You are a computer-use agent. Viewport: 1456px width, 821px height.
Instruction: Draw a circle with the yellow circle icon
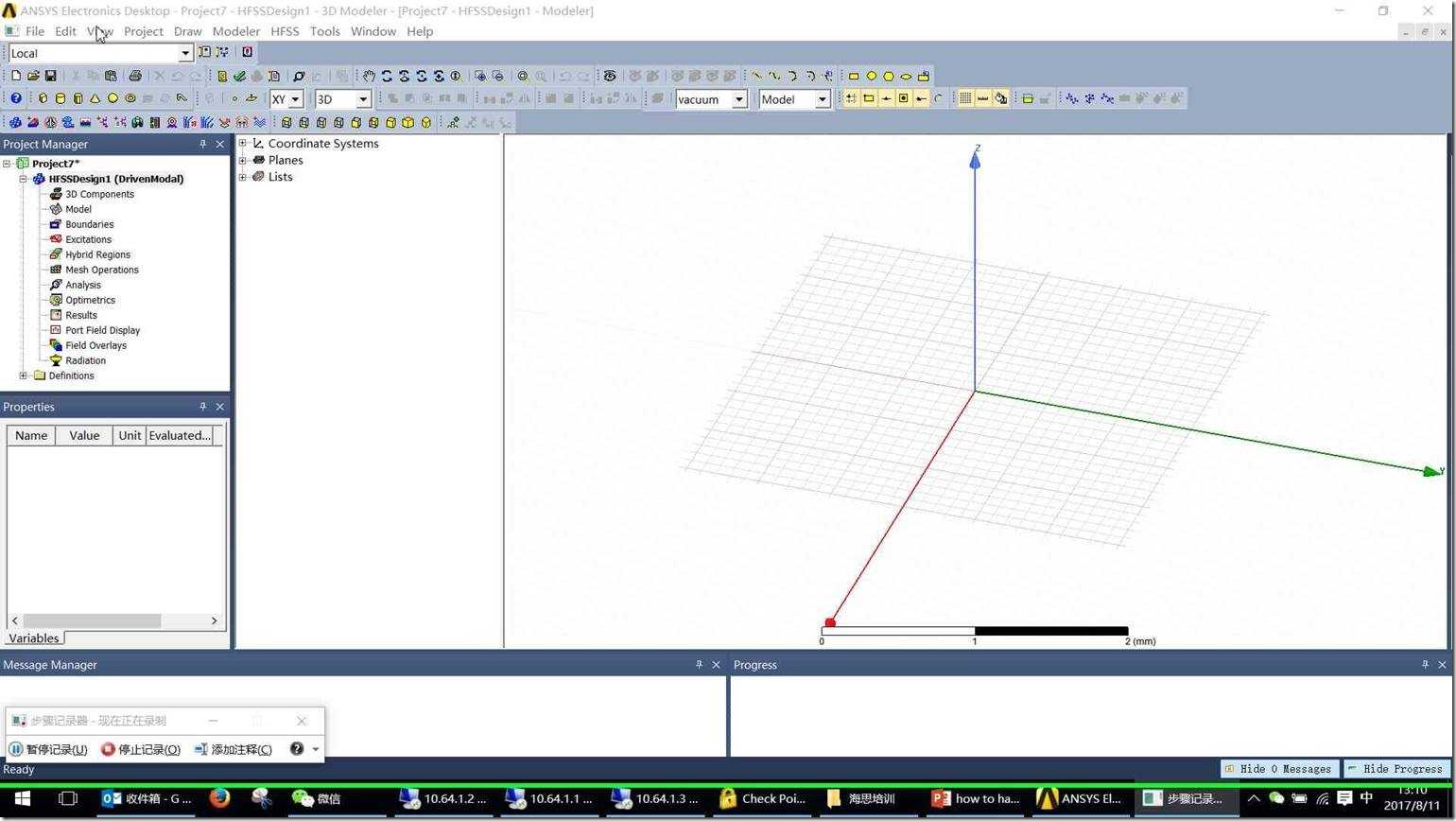[x=872, y=76]
